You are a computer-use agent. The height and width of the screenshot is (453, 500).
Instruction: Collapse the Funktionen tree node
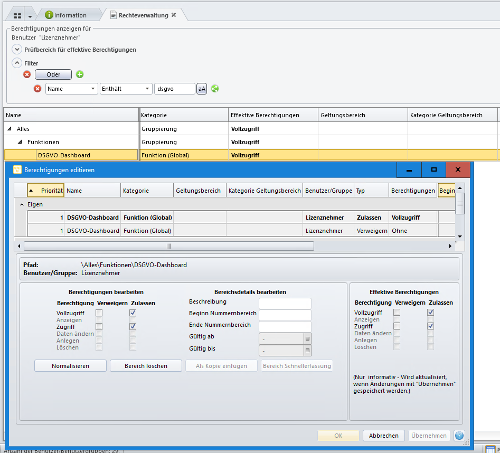click(20, 142)
